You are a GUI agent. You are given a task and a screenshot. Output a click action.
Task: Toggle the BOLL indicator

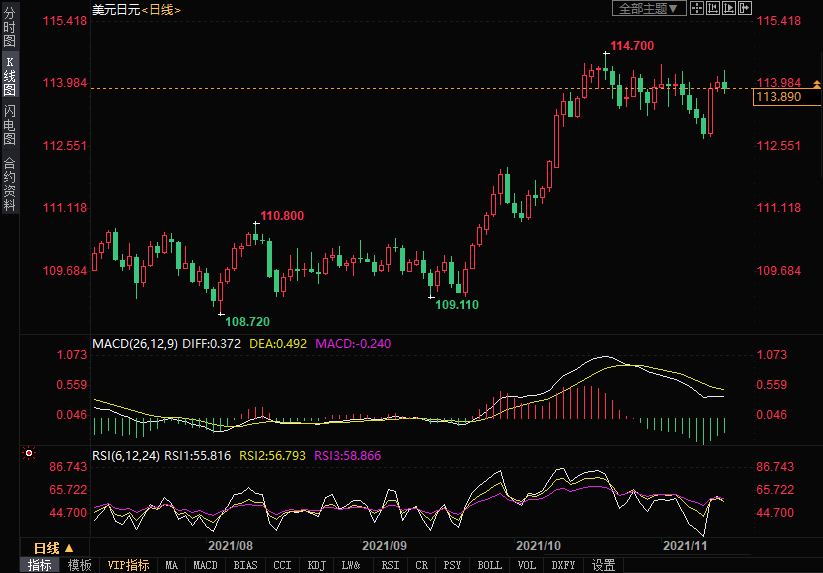pyautogui.click(x=489, y=565)
